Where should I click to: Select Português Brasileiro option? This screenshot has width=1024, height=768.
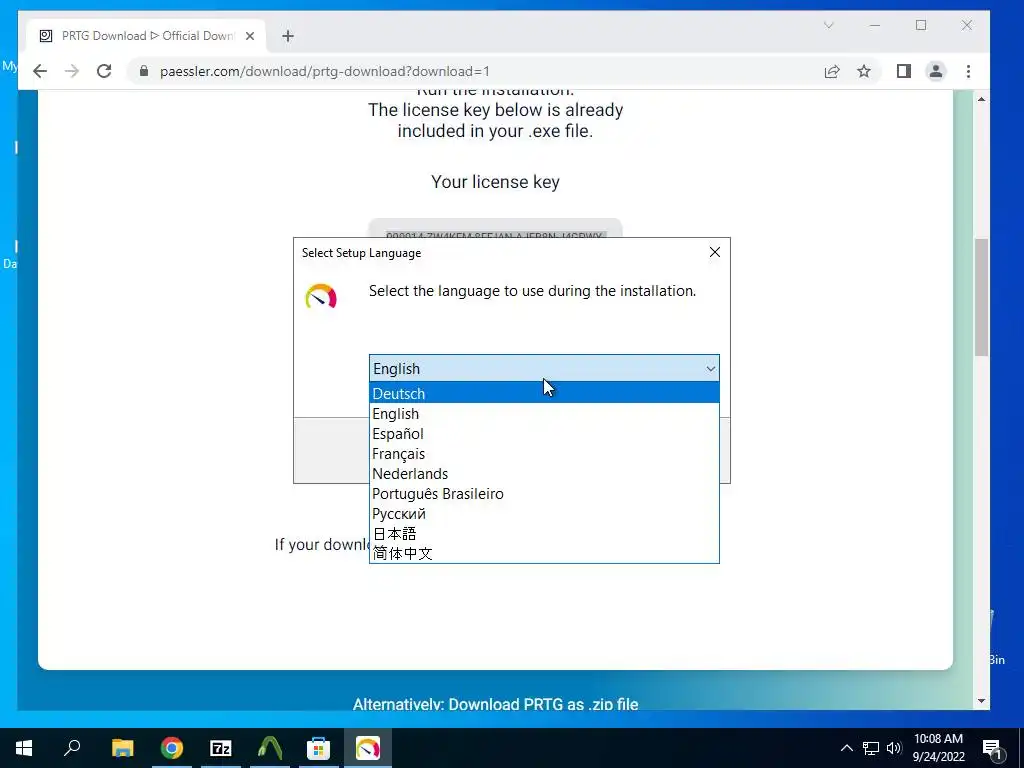[544, 494]
